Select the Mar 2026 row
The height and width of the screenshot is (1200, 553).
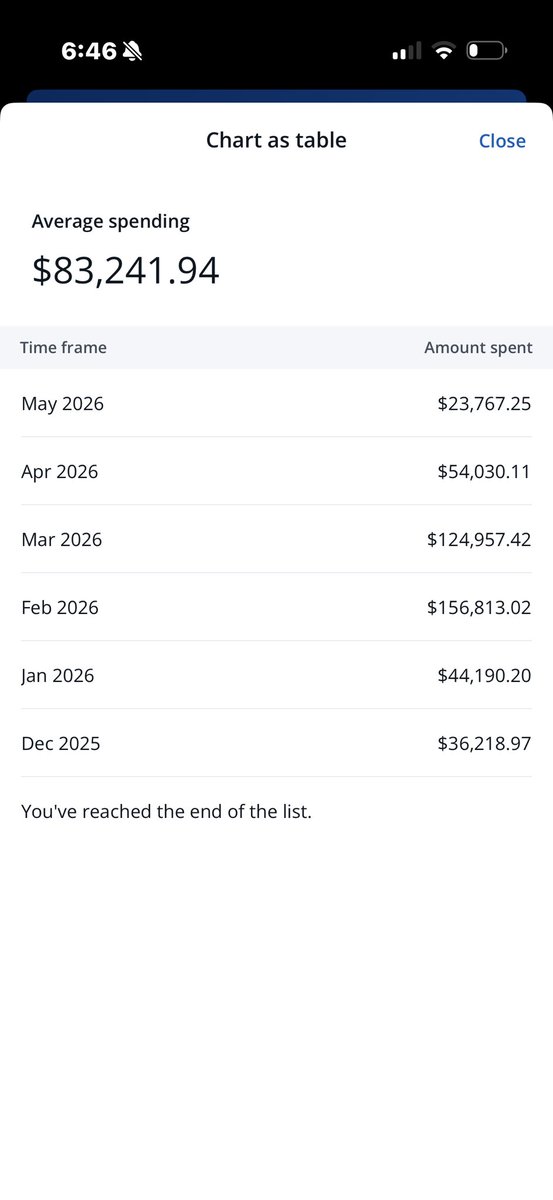click(276, 539)
